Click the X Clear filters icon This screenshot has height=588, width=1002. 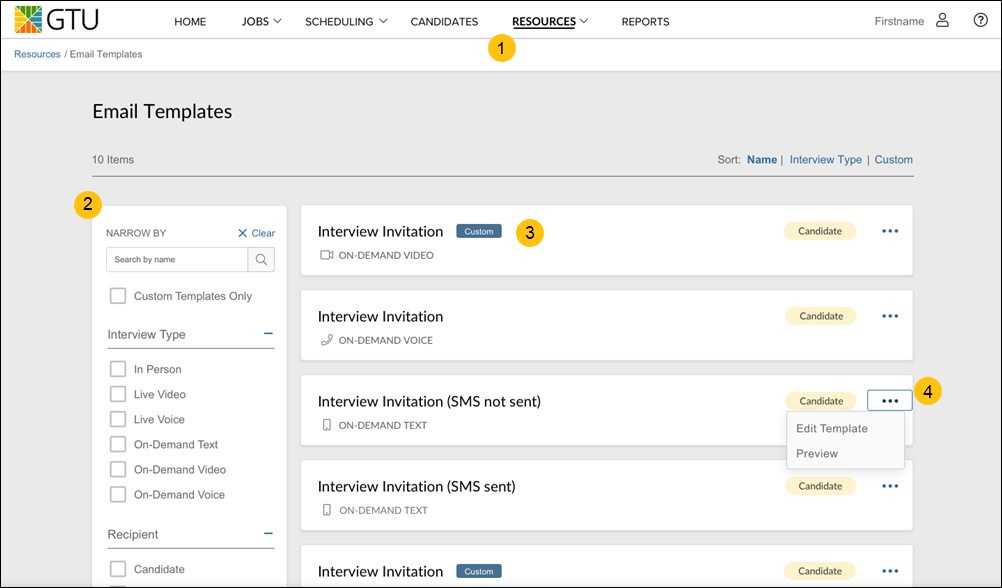click(243, 233)
